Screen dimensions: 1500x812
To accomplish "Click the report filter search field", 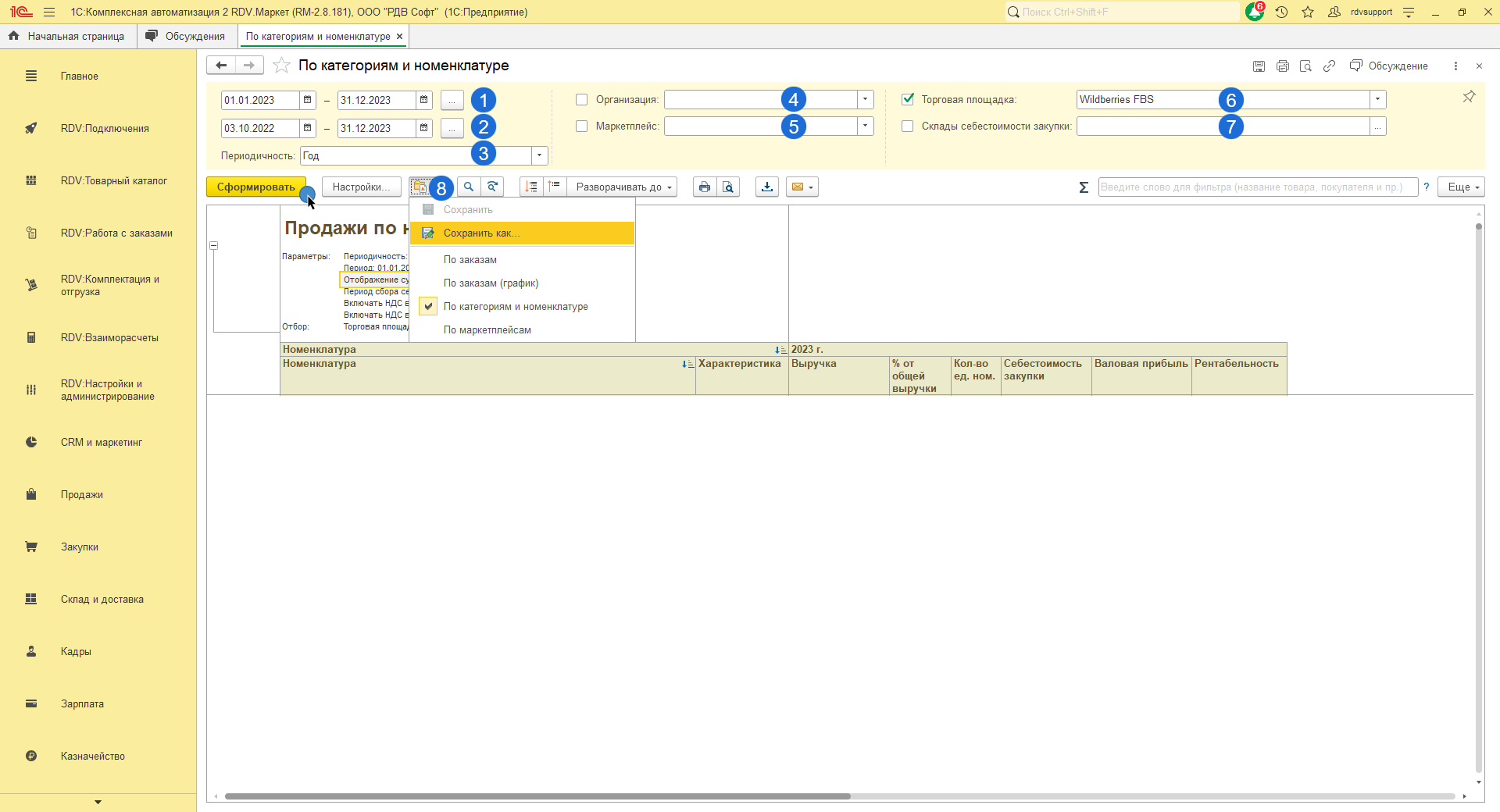I will coord(1257,187).
